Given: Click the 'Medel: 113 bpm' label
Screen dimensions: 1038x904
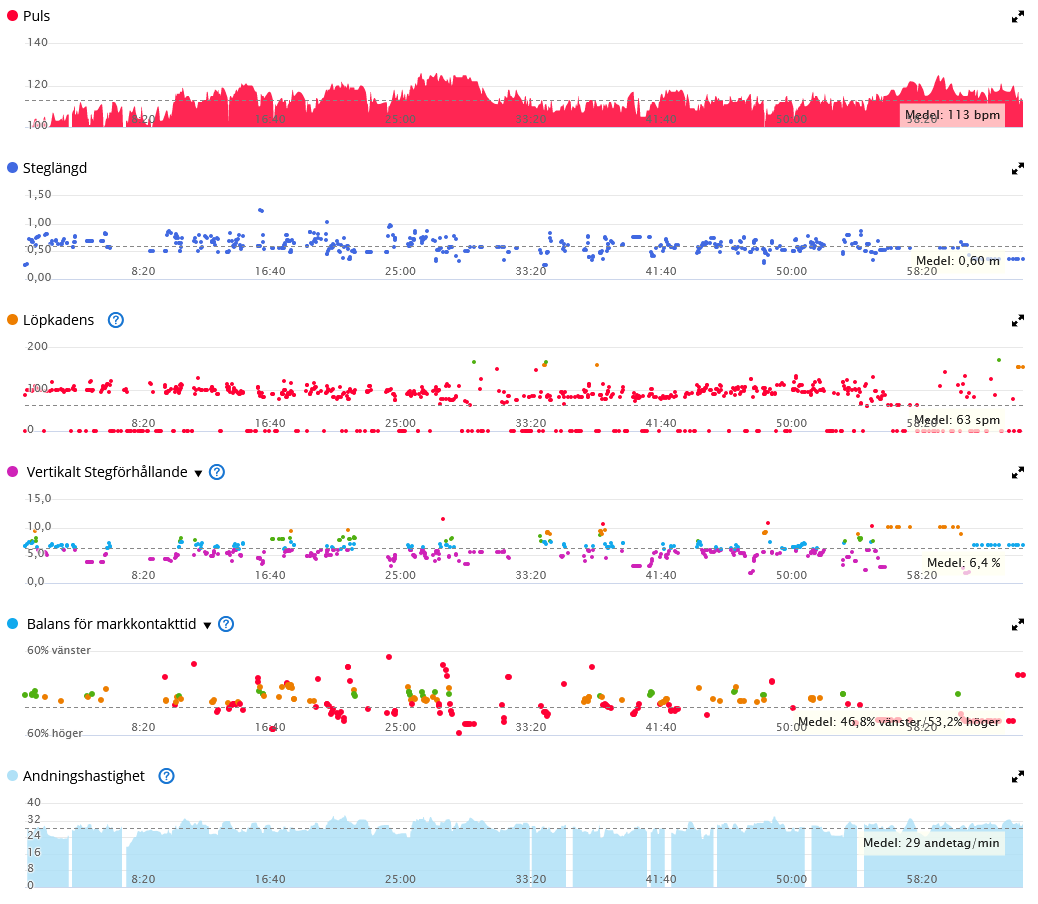Looking at the screenshot, I should 952,115.
